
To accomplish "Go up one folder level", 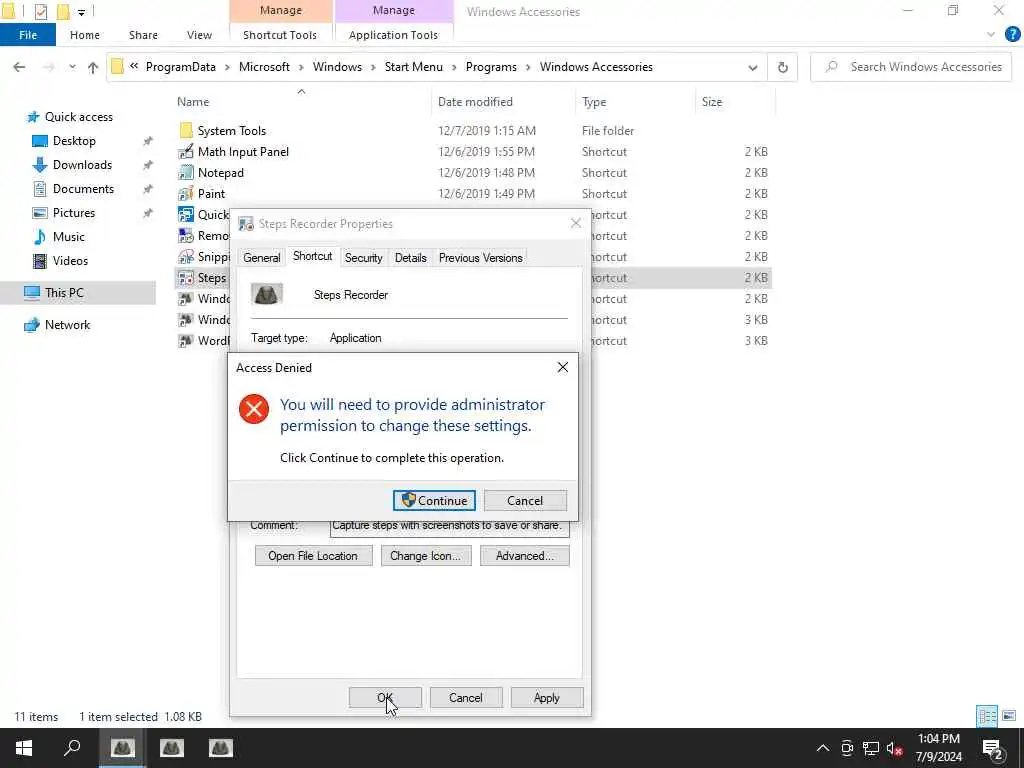I will point(93,67).
